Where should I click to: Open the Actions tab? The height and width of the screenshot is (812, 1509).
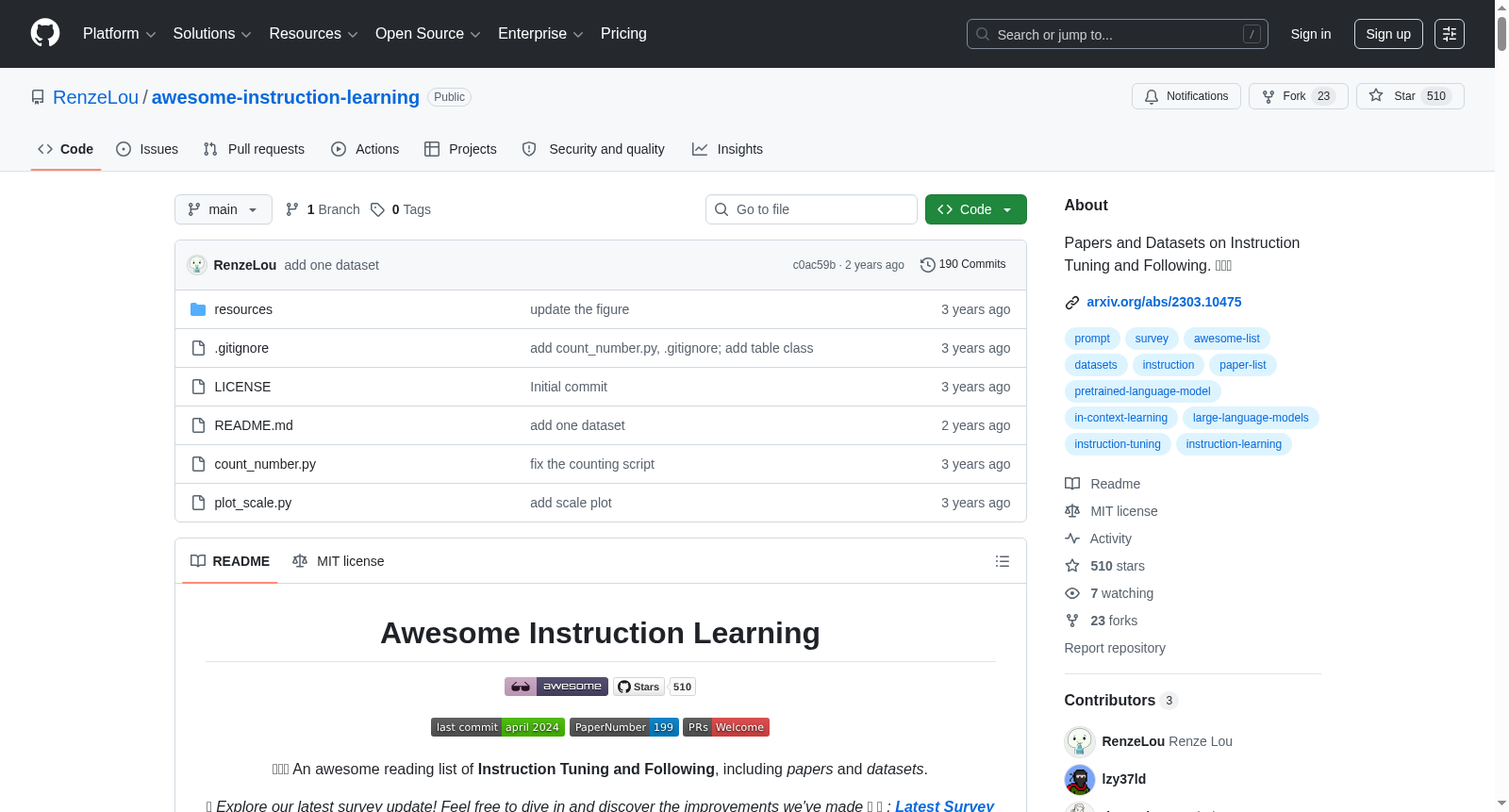(365, 149)
